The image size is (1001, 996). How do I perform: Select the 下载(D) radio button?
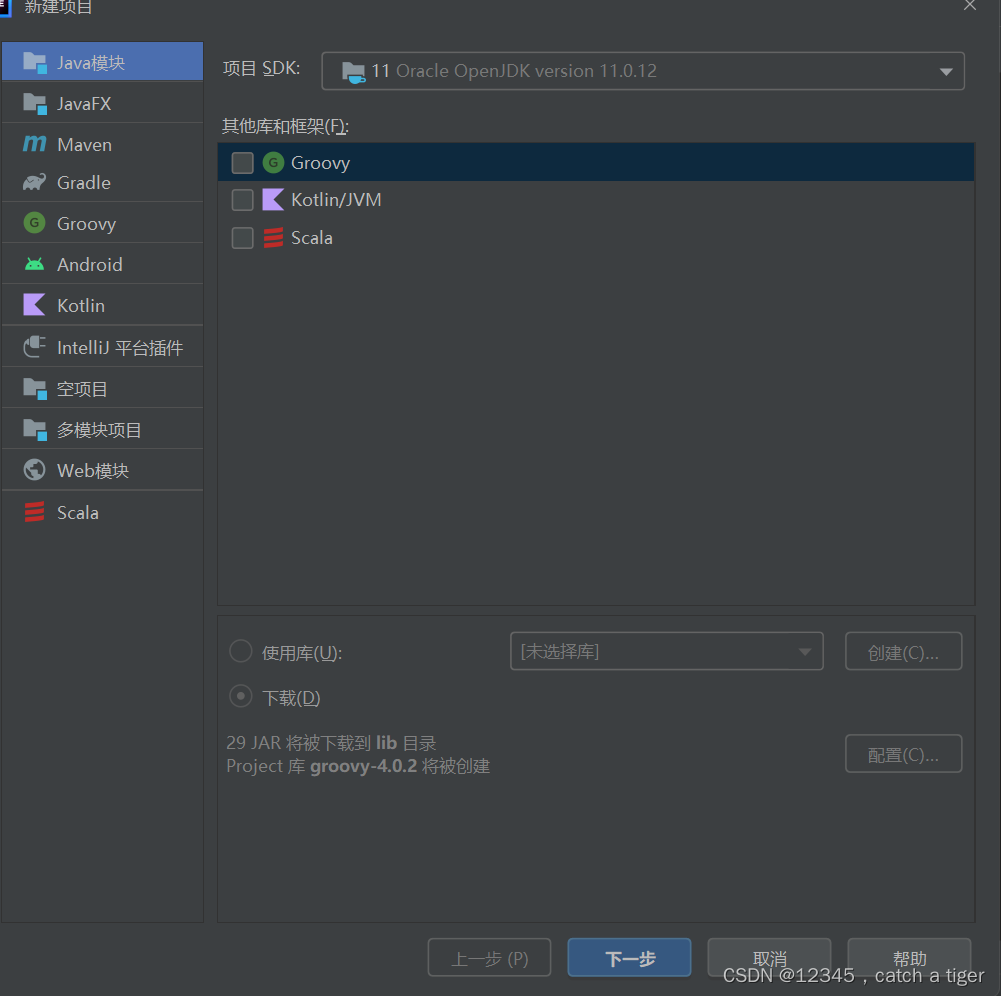point(241,696)
